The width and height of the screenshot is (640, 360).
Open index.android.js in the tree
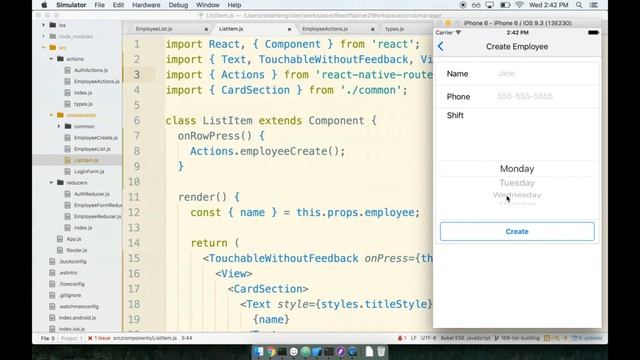click(77, 318)
